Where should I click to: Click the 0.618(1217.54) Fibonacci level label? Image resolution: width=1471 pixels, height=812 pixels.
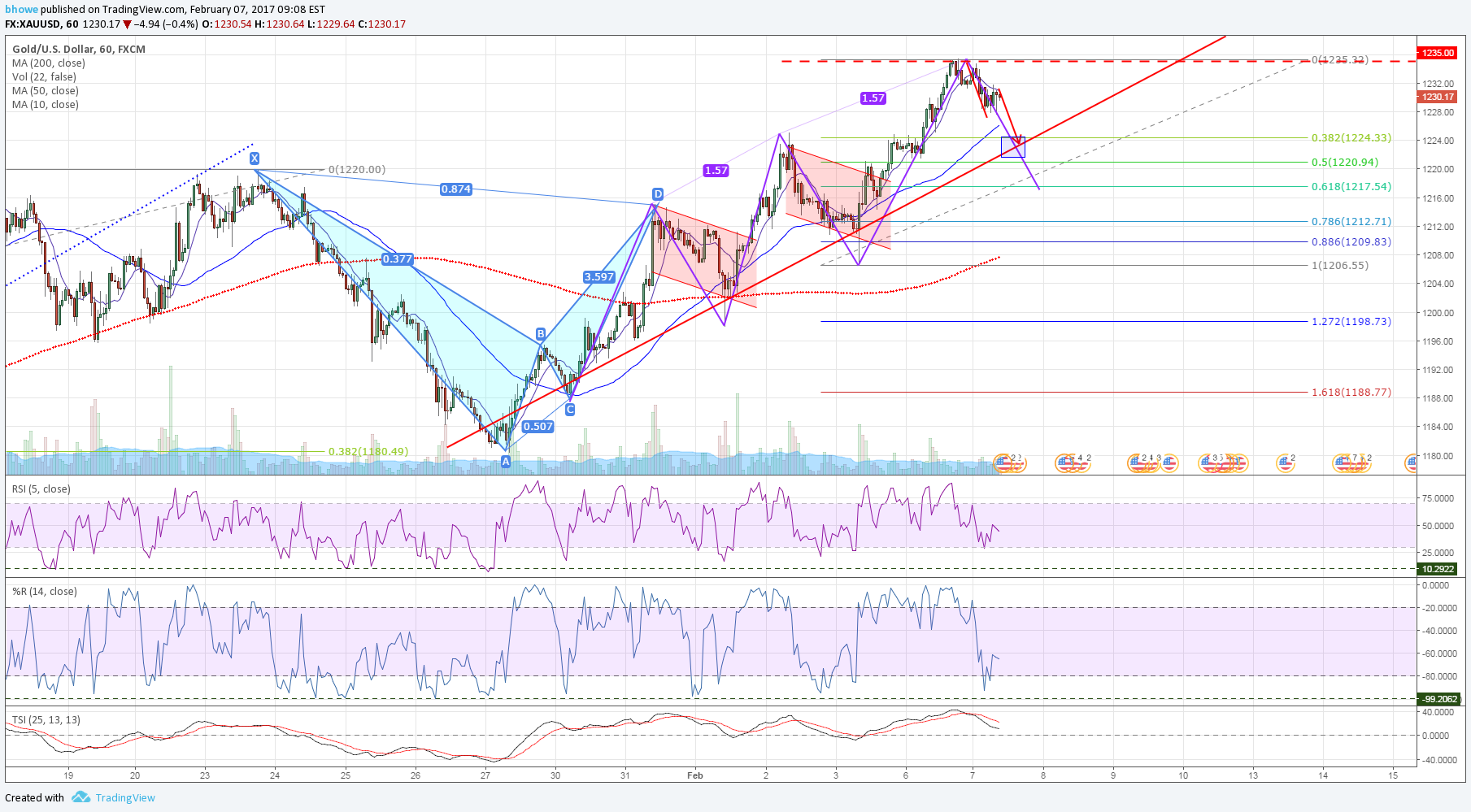pos(1351,187)
